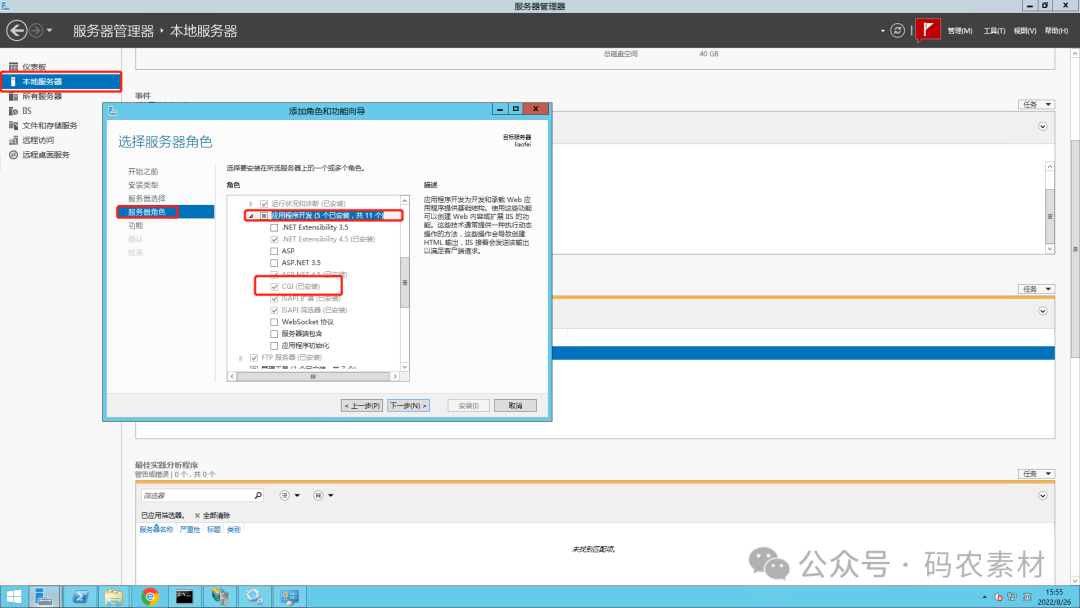Sort by the 服务器名称 column header
1080x608 pixels.
(x=156, y=530)
